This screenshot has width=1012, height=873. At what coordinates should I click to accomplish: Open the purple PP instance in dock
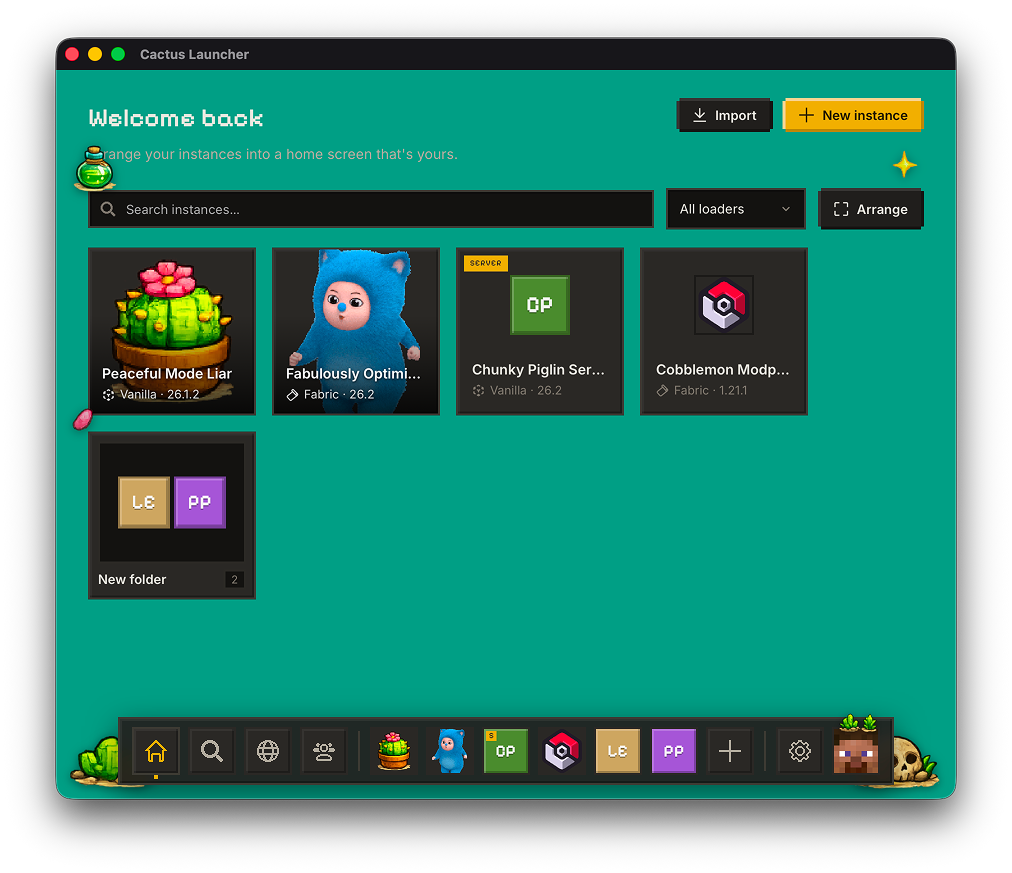[674, 751]
